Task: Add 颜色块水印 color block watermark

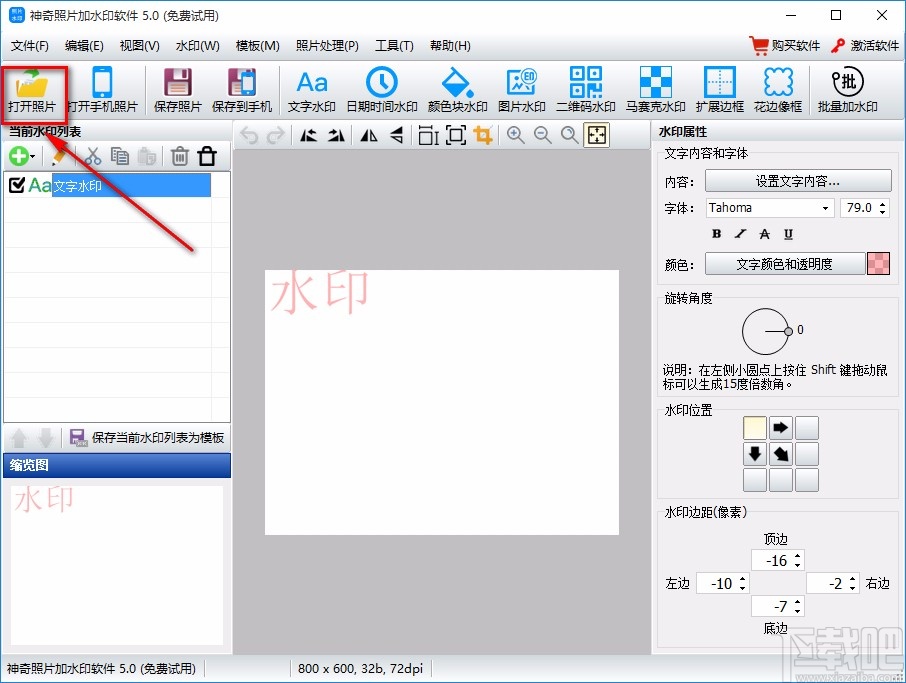Action: (x=457, y=90)
